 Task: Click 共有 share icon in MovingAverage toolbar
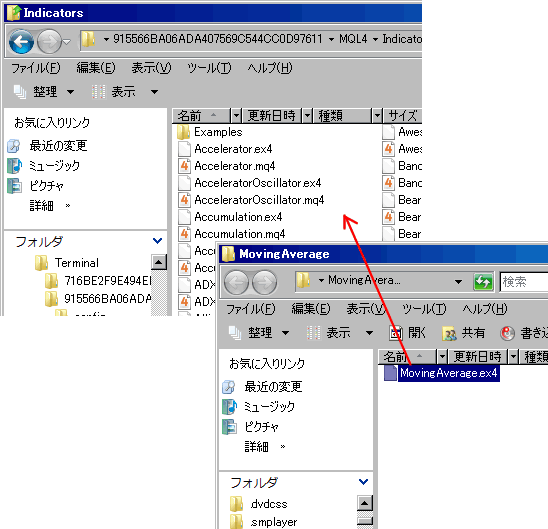[449, 333]
